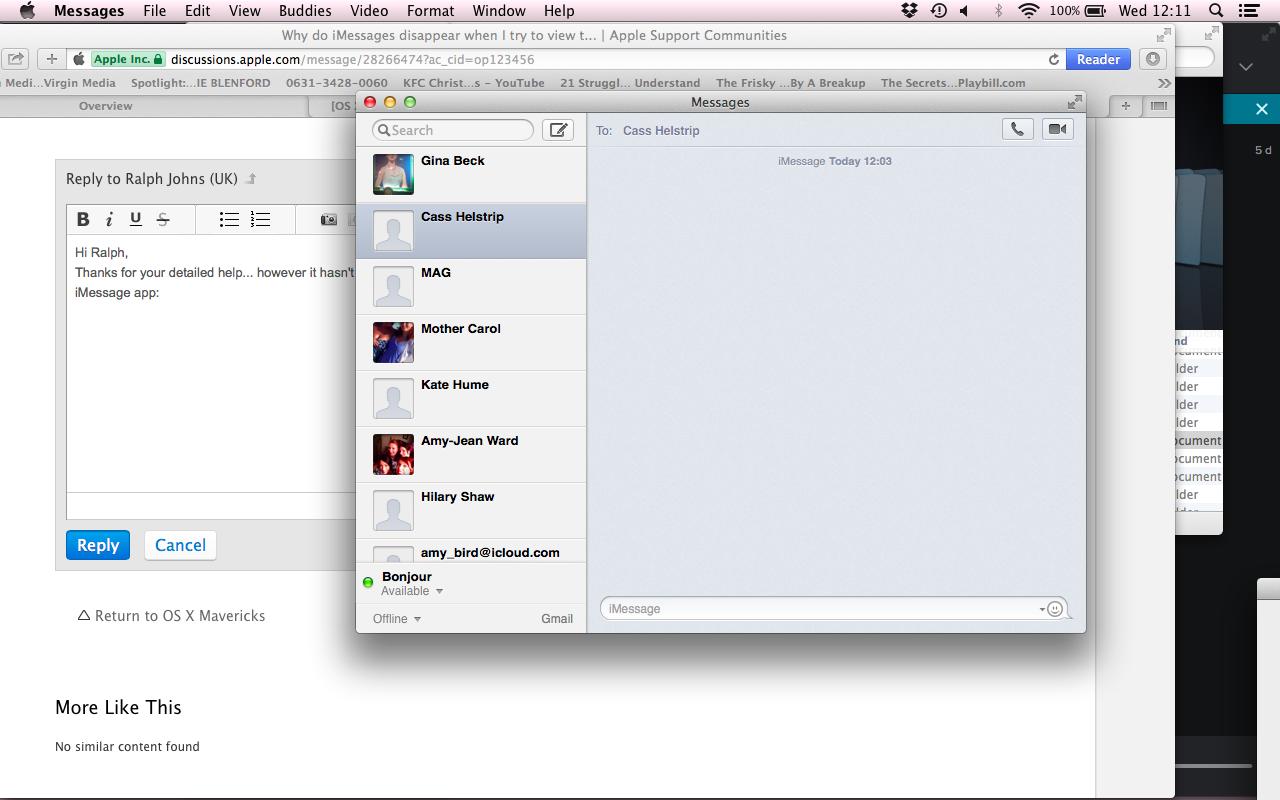Image resolution: width=1280 pixels, height=800 pixels.
Task: Open the Playbill.com bookmark
Action: coord(953,83)
